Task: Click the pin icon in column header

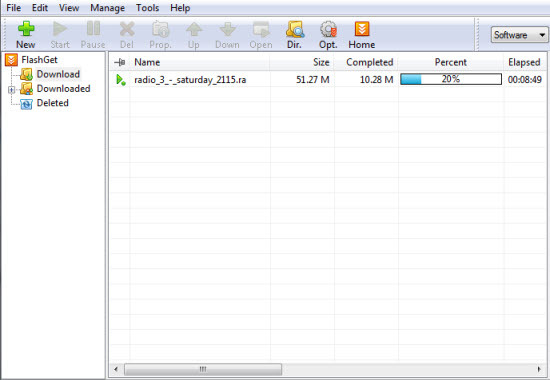Action: coord(120,62)
